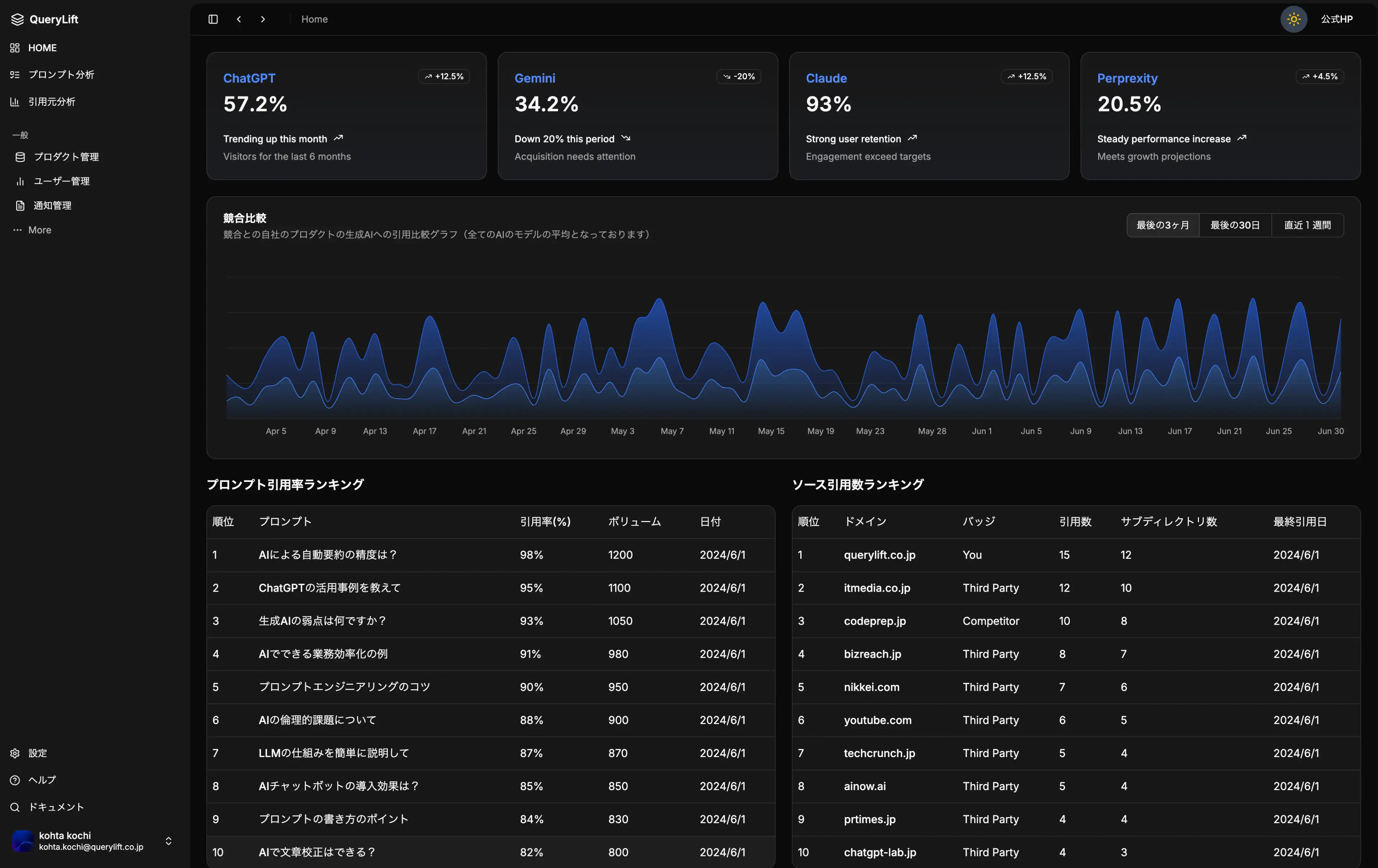This screenshot has width=1378, height=868.
Task: Click the youtube.com domain cell
Action: (877, 721)
